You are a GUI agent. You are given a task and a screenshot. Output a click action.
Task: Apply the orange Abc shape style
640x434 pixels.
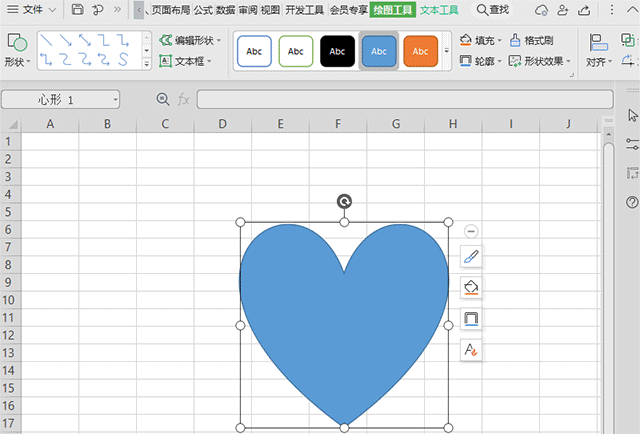pyautogui.click(x=421, y=50)
